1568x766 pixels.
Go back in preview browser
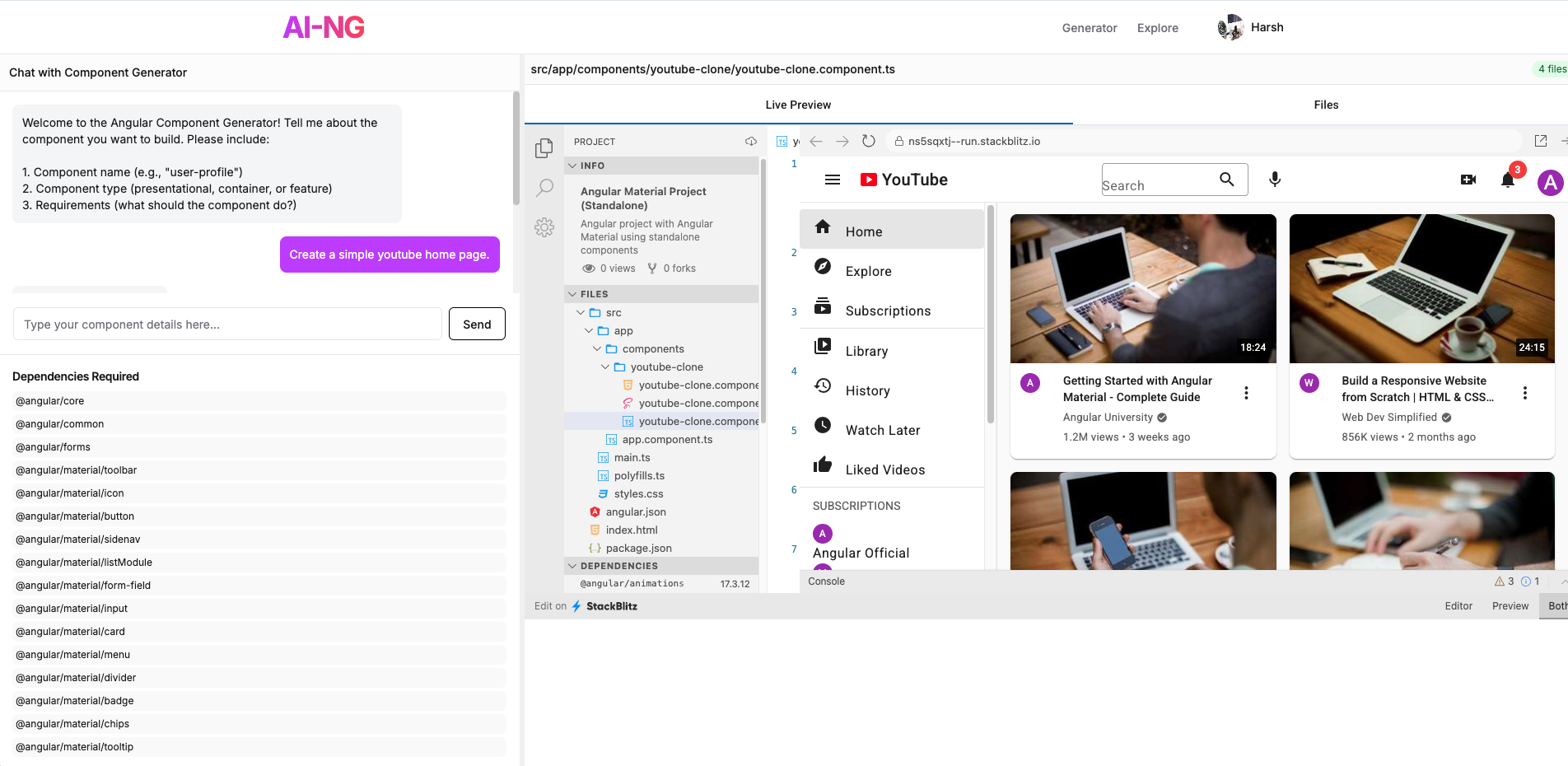[816, 142]
